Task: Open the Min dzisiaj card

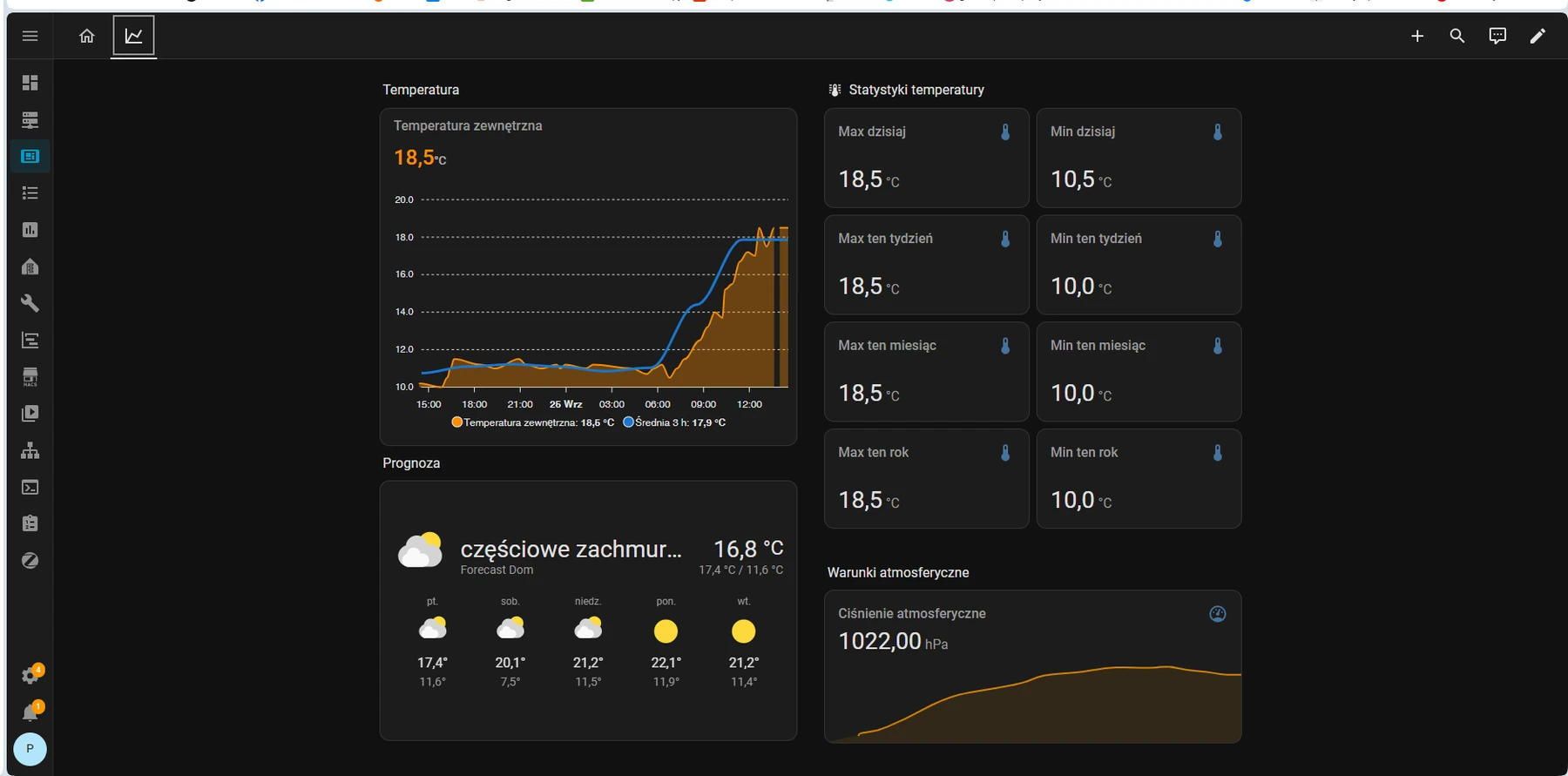Action: [x=1139, y=158]
